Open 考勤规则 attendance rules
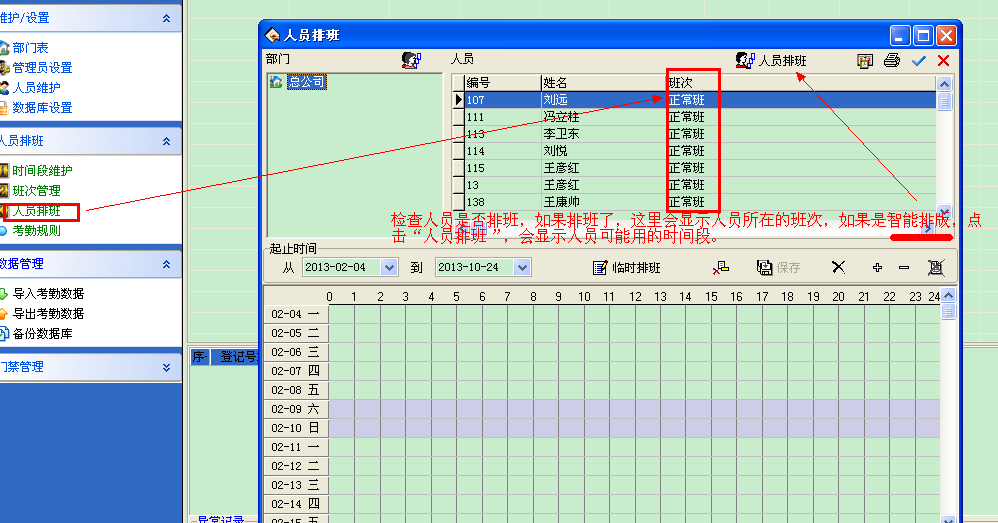The image size is (998, 523). pos(36,231)
